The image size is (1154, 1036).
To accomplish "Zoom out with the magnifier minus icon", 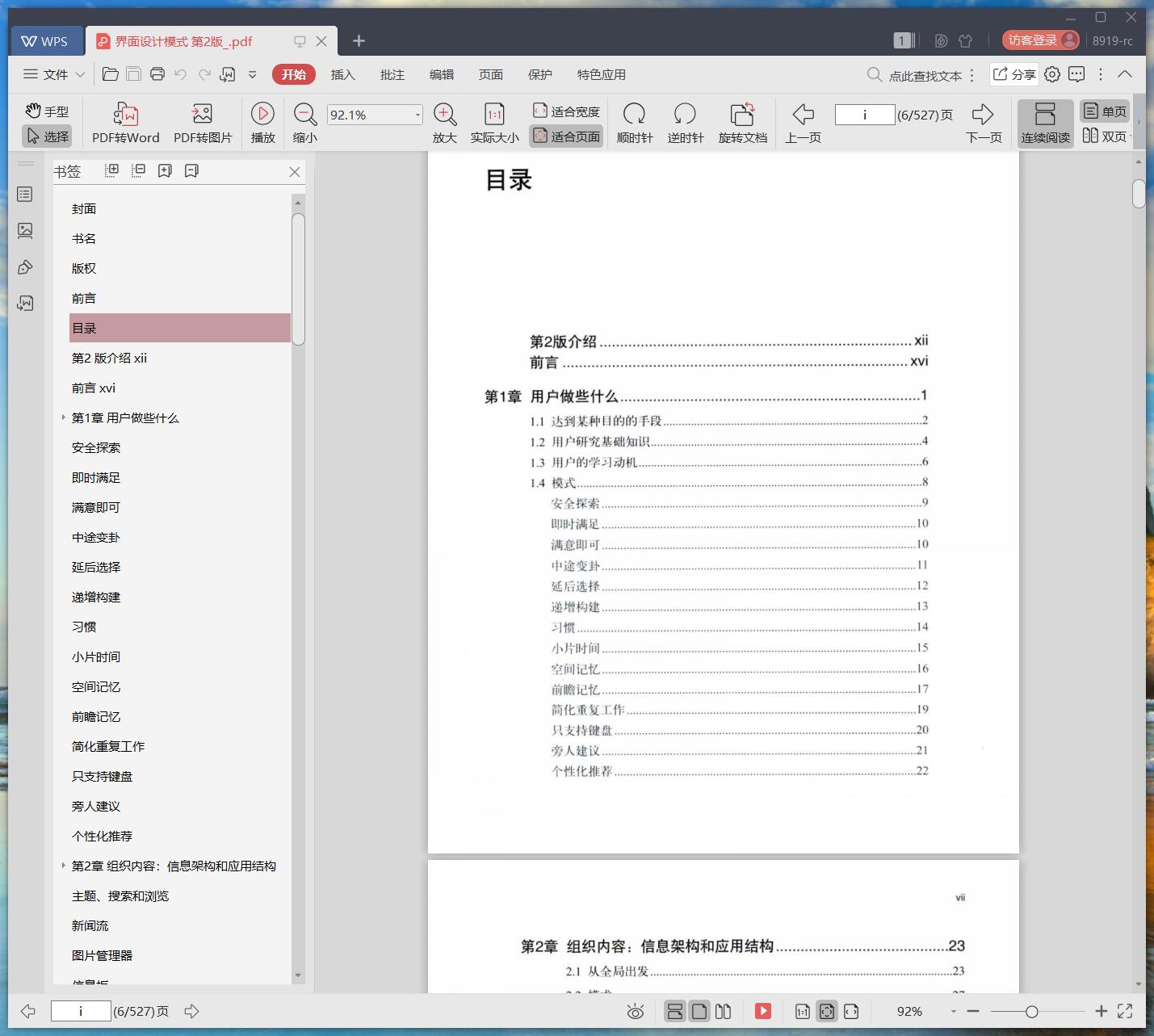I will pos(304,124).
